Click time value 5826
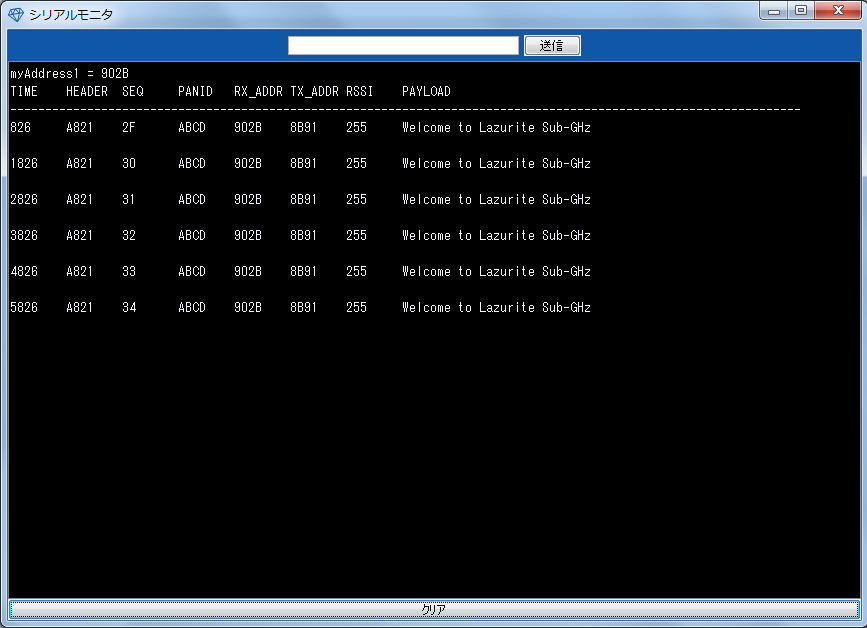The height and width of the screenshot is (628, 867). (24, 307)
